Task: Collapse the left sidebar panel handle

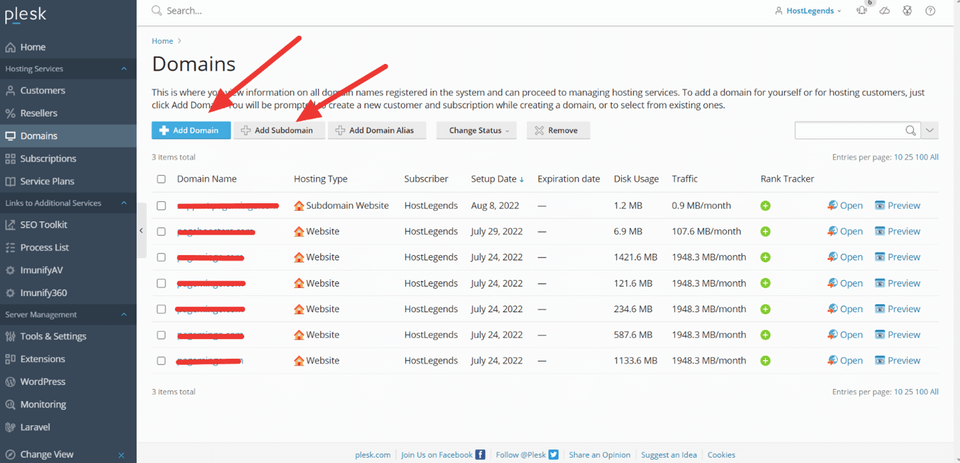Action: [141, 230]
